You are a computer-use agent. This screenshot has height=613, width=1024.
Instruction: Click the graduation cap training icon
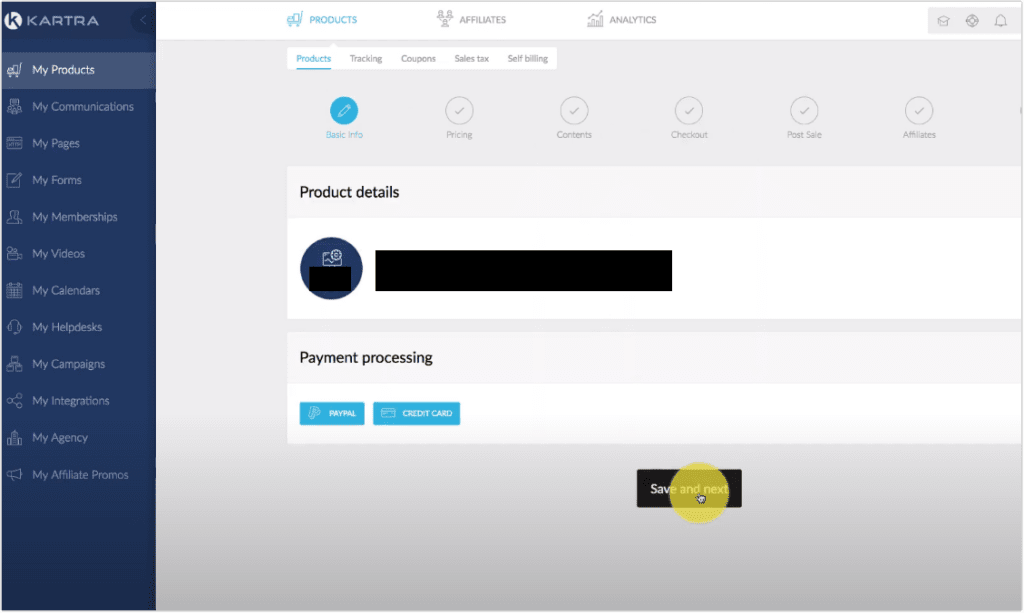coord(944,21)
